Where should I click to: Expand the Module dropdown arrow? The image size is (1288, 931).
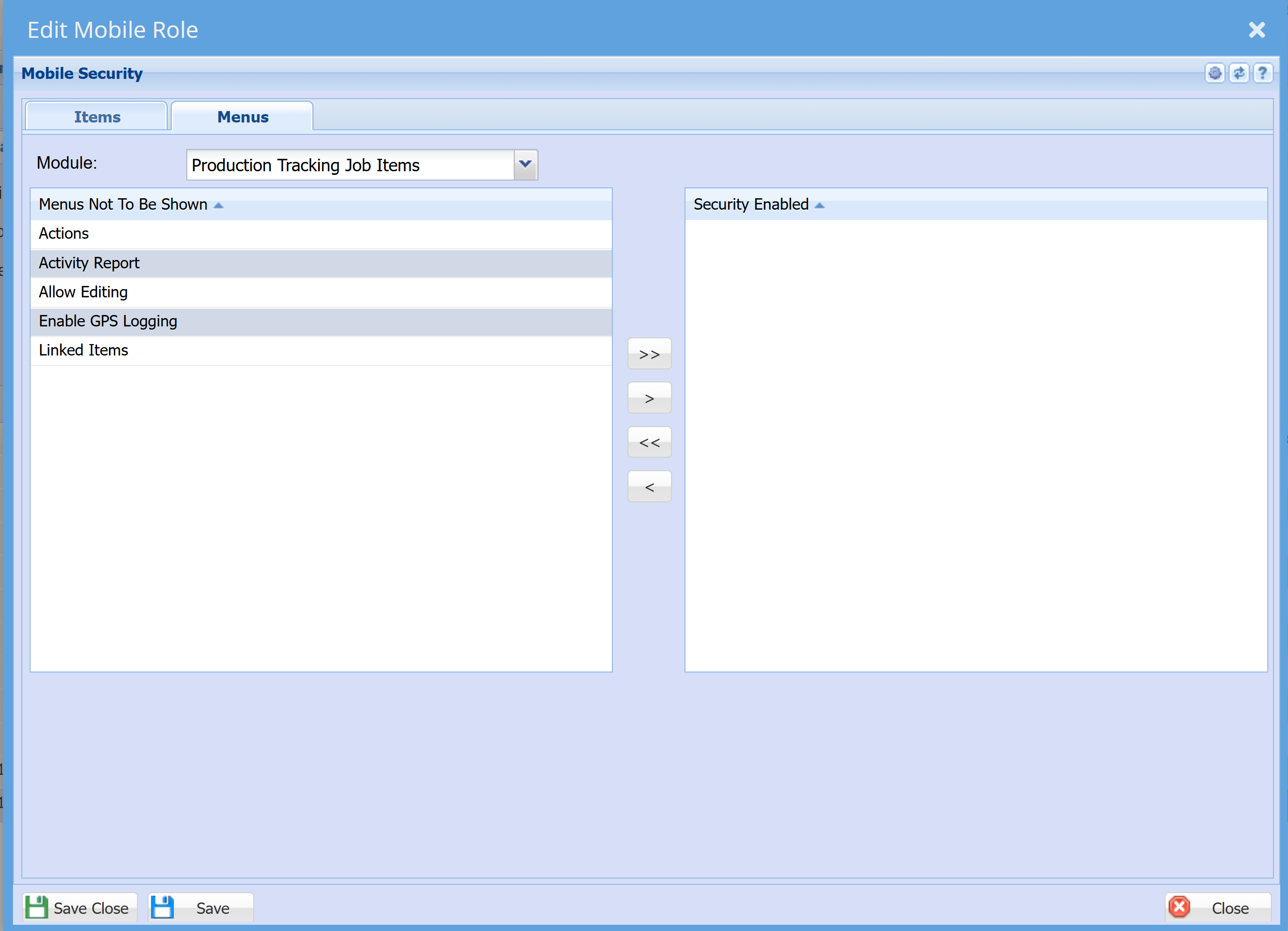click(525, 165)
